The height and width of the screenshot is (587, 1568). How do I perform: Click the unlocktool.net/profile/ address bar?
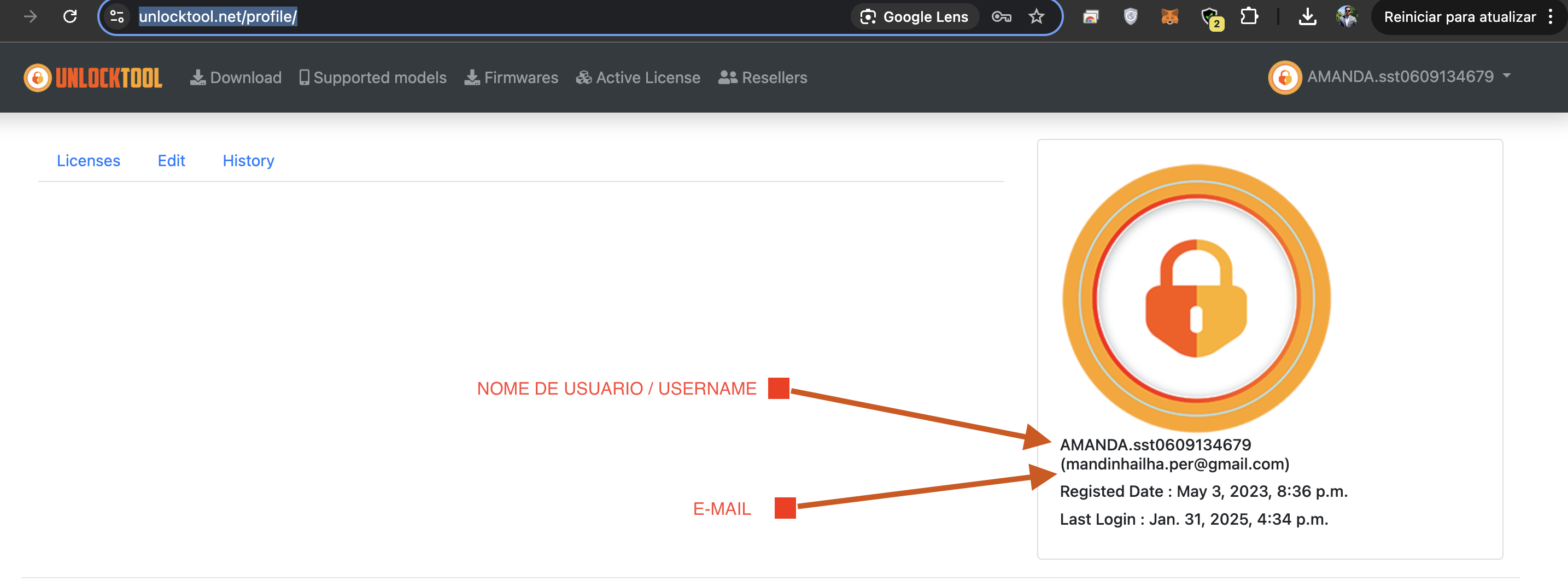point(217,16)
